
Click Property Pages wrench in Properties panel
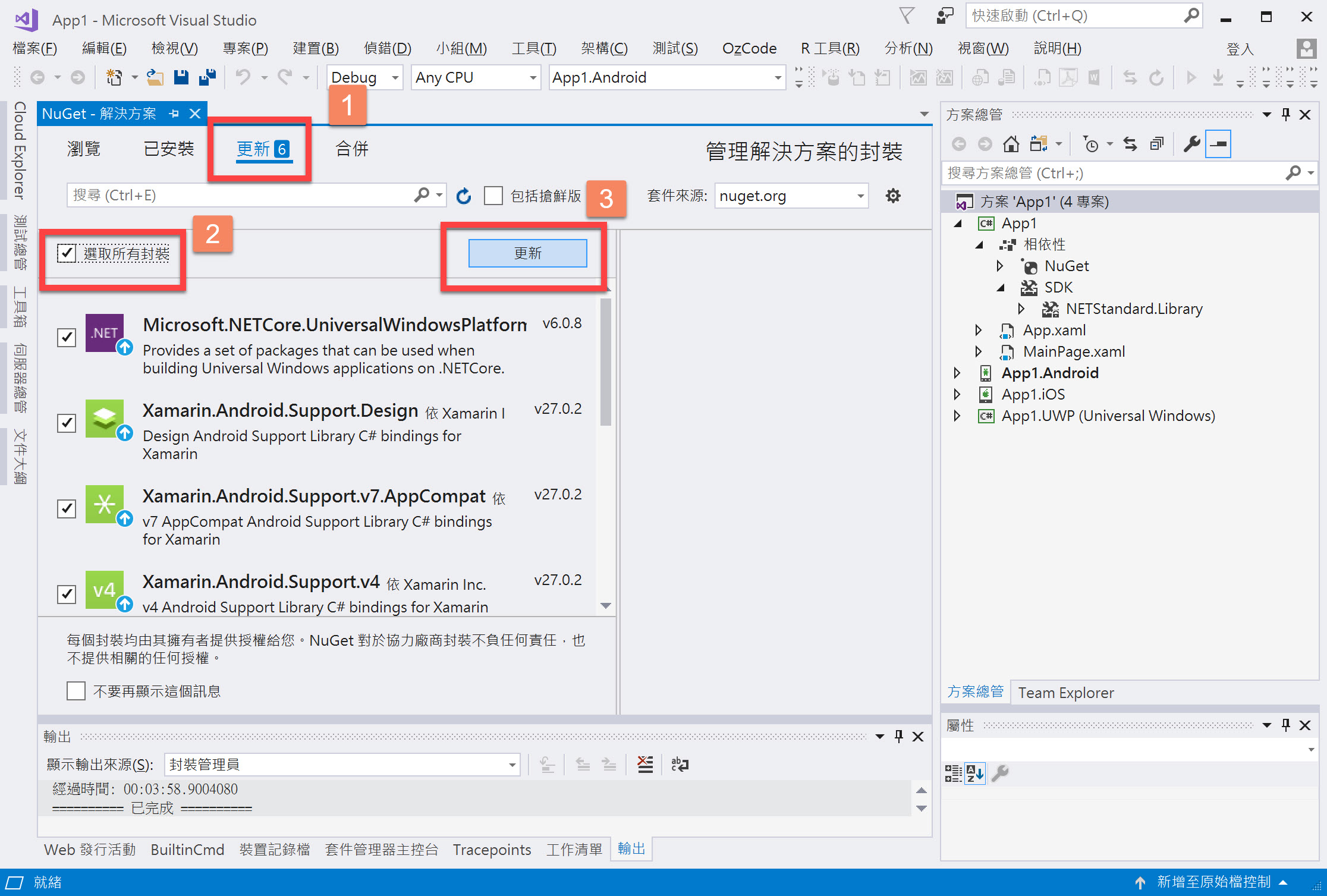[1001, 774]
